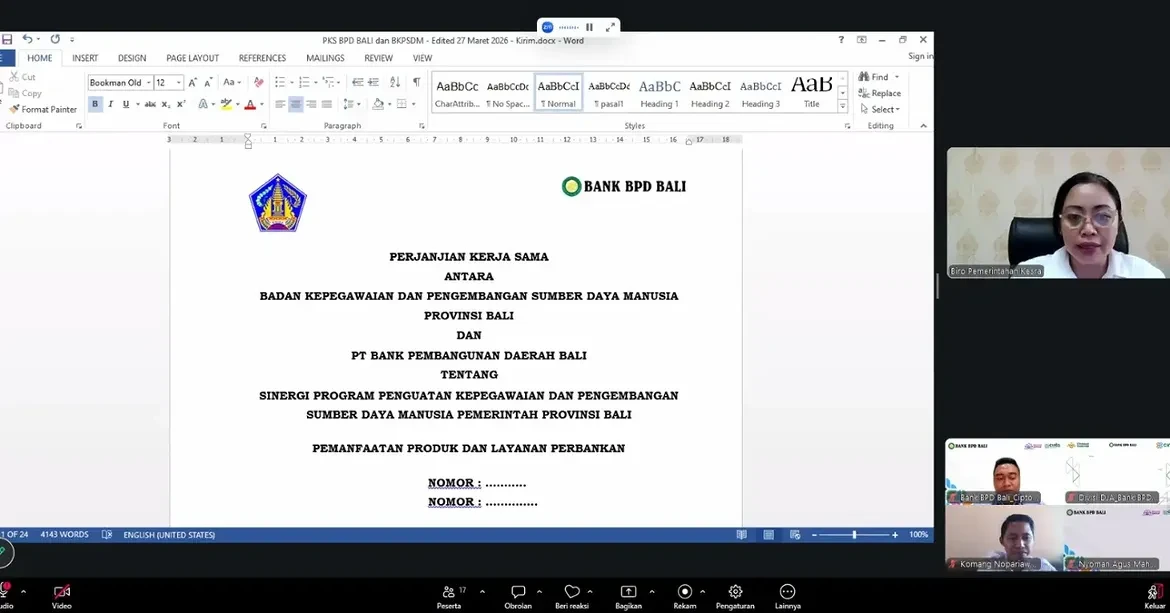The image size is (1170, 613).
Task: Undo the last action in Word
Action: (26, 40)
